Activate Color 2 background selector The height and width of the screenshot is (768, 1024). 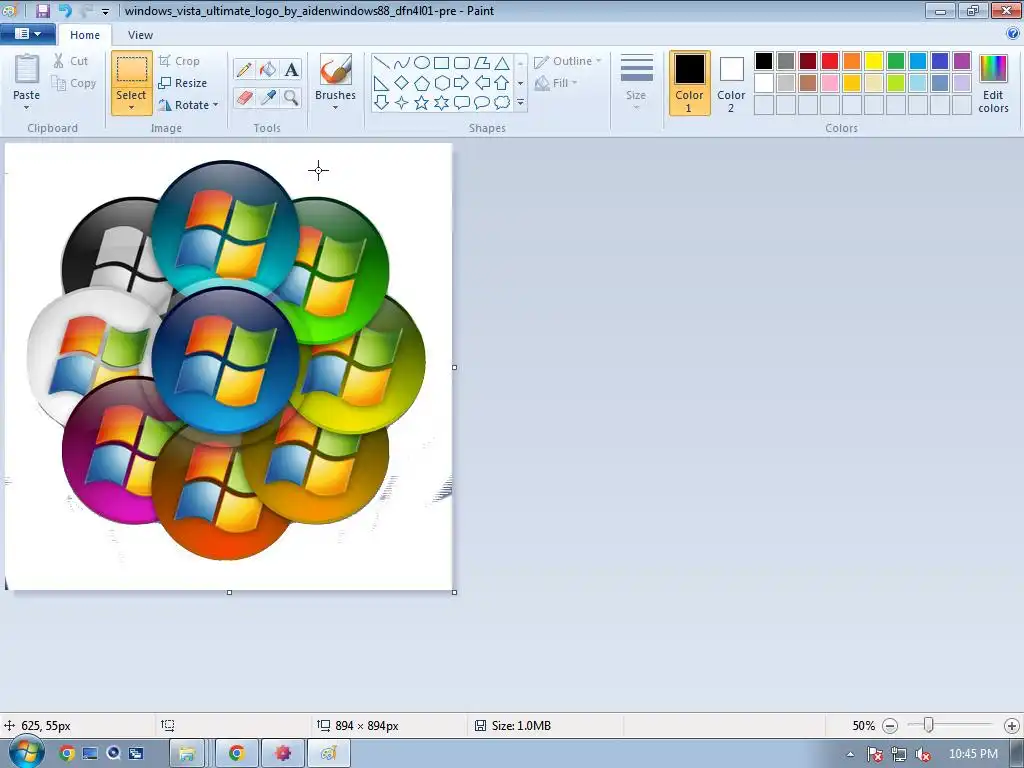(731, 83)
